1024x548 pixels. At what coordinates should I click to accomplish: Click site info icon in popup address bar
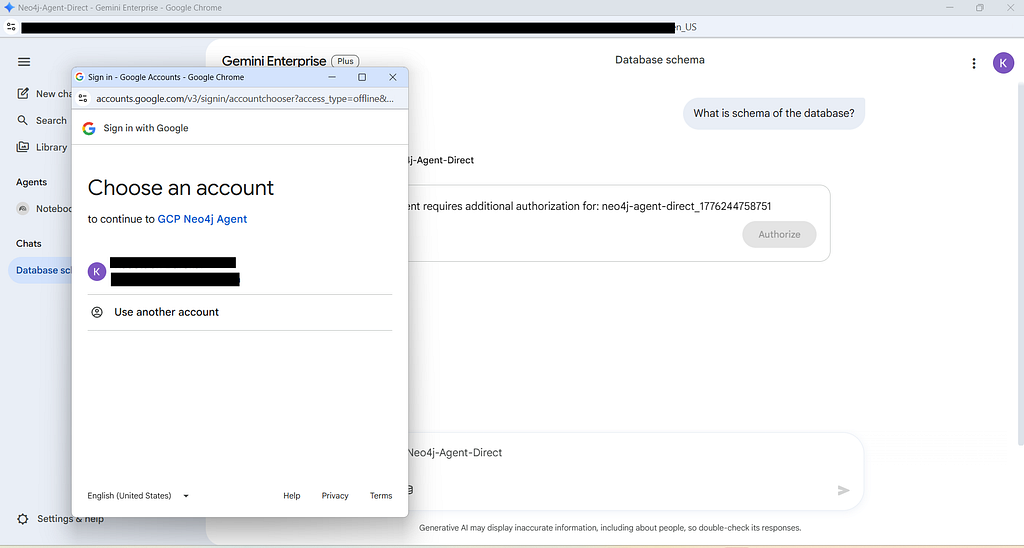84,99
